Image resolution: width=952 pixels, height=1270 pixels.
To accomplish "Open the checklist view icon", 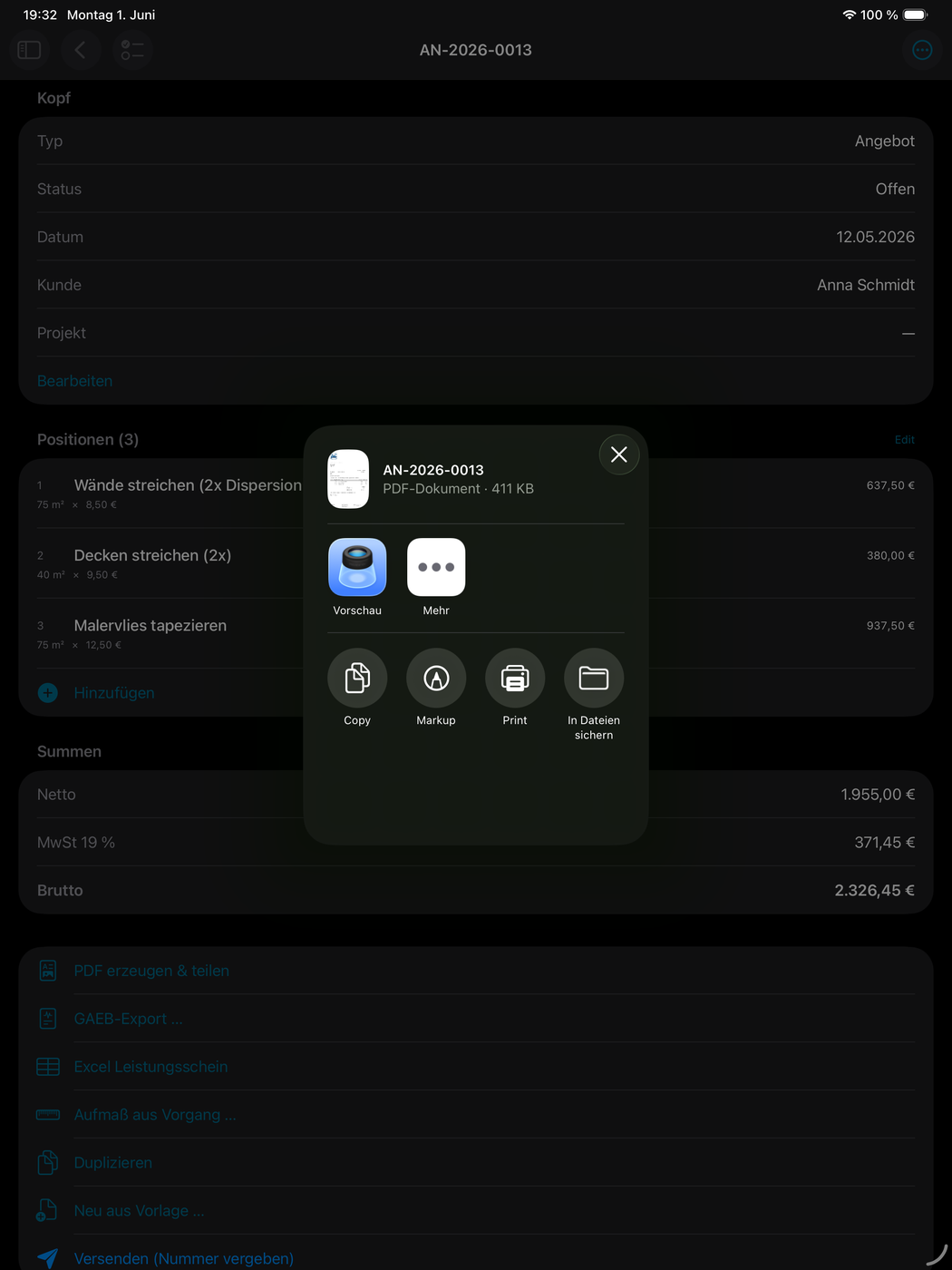I will click(132, 50).
